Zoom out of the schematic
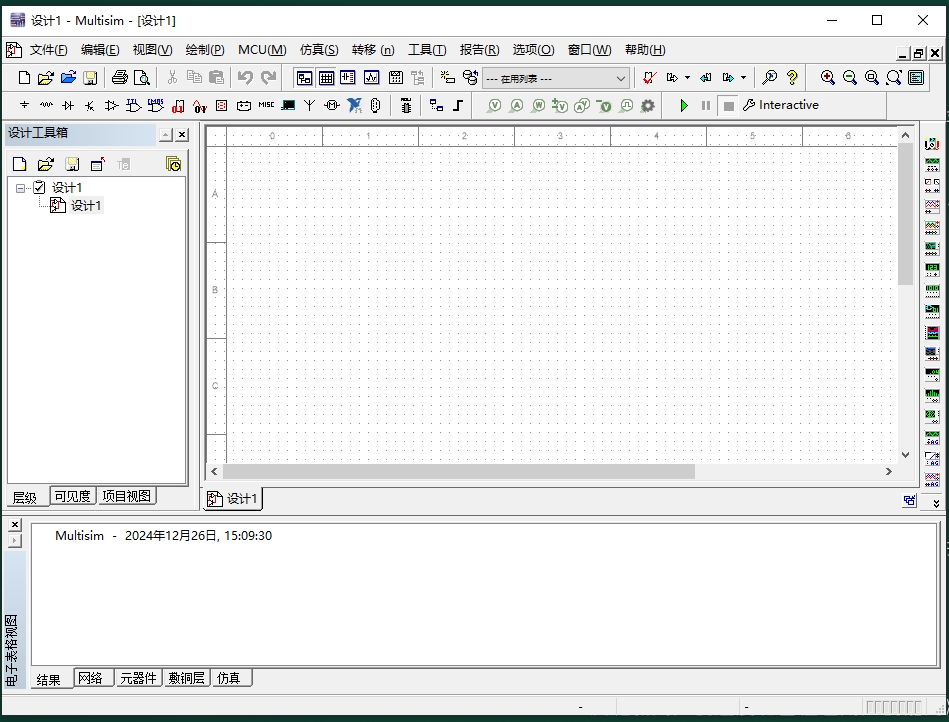This screenshot has width=949, height=722. pyautogui.click(x=850, y=77)
